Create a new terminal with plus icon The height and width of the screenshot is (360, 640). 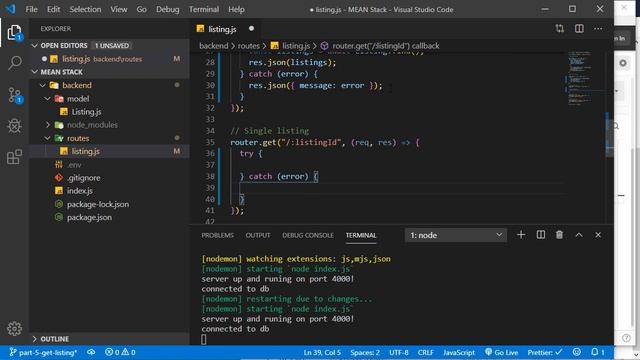pos(521,235)
